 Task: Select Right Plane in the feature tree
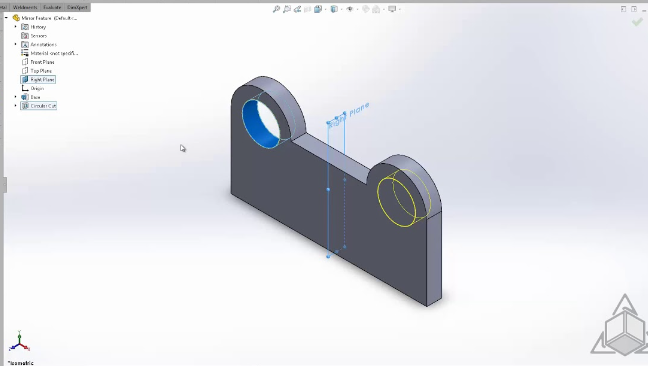point(42,79)
